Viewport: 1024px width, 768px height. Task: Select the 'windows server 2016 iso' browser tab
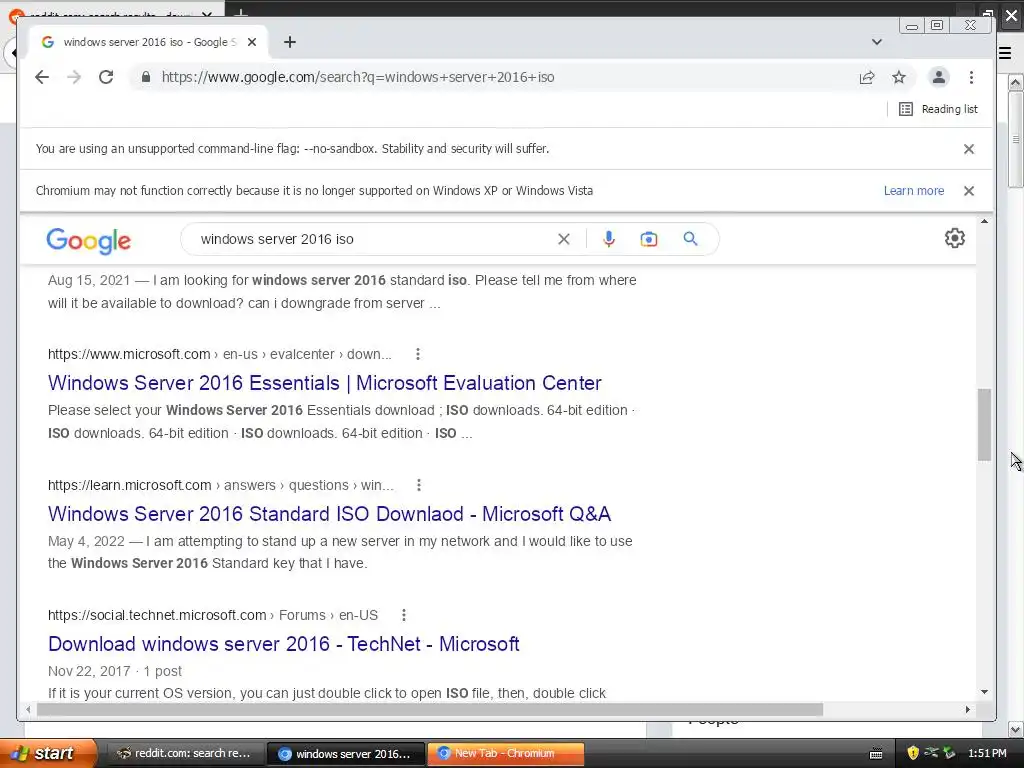click(x=149, y=42)
